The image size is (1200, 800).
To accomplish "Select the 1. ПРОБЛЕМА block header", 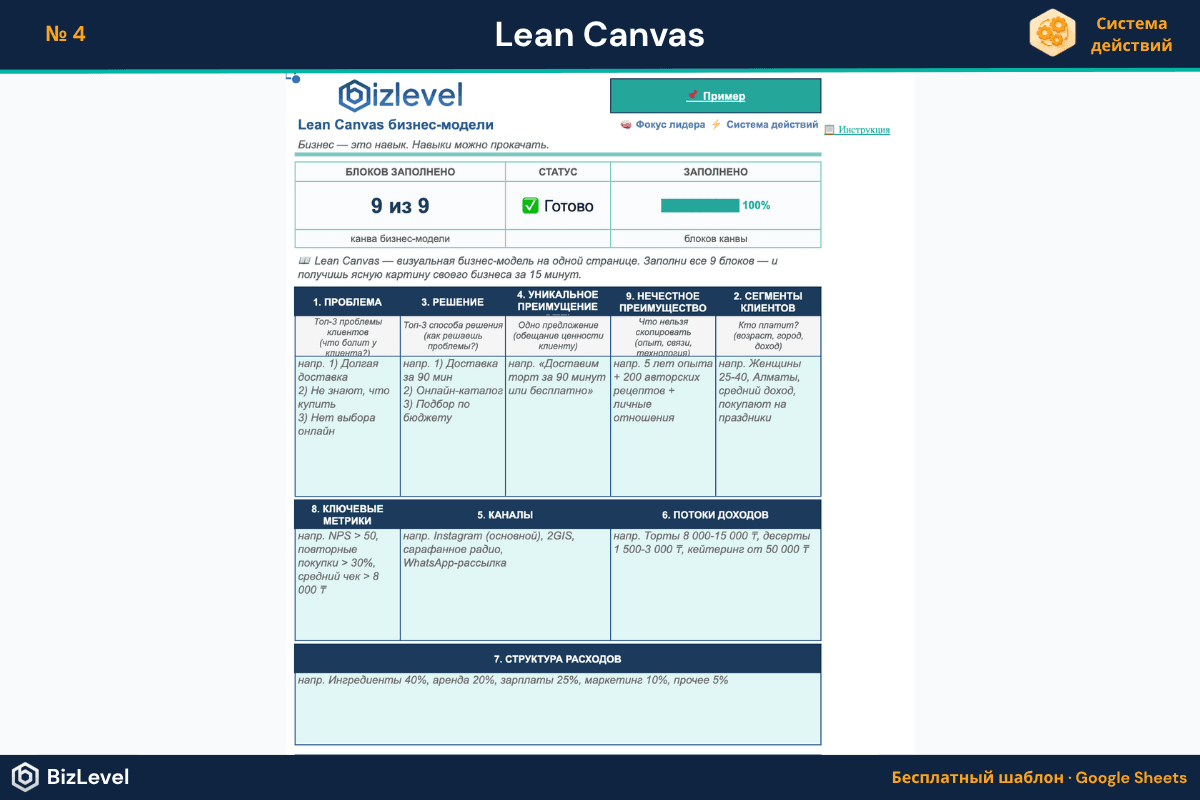I will click(x=346, y=300).
